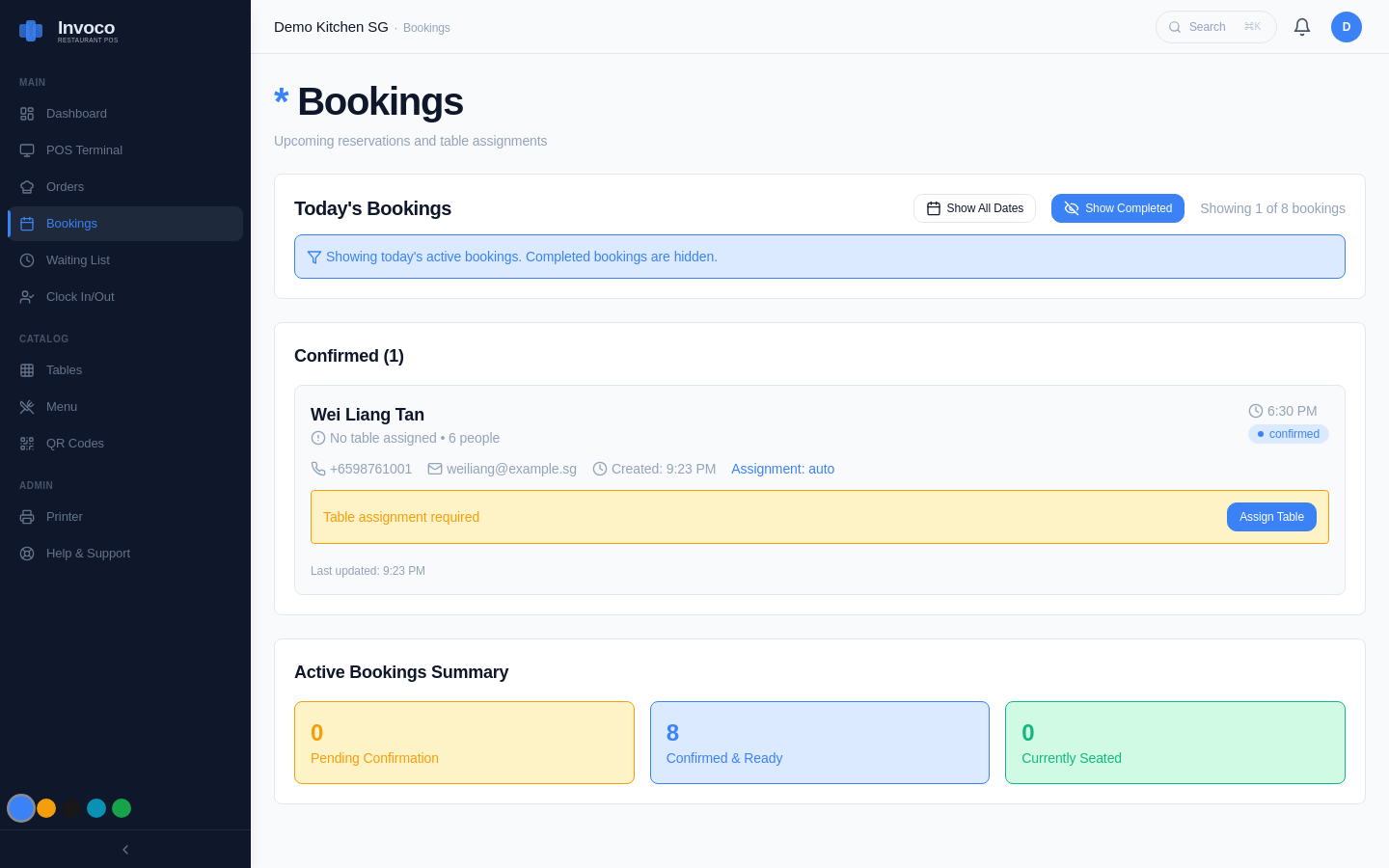Open the Assignment: auto link
Image resolution: width=1389 pixels, height=868 pixels.
pos(782,469)
